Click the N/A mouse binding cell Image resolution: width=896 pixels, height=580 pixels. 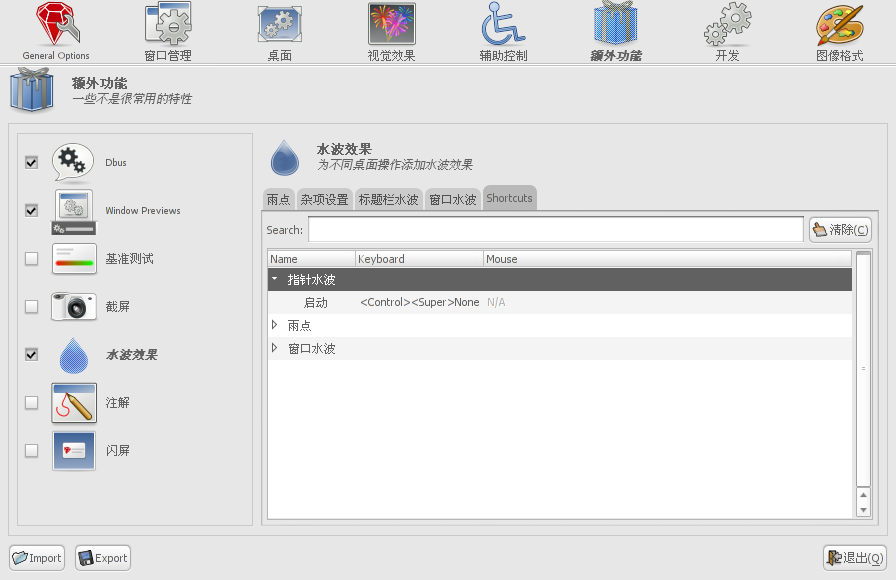point(496,302)
